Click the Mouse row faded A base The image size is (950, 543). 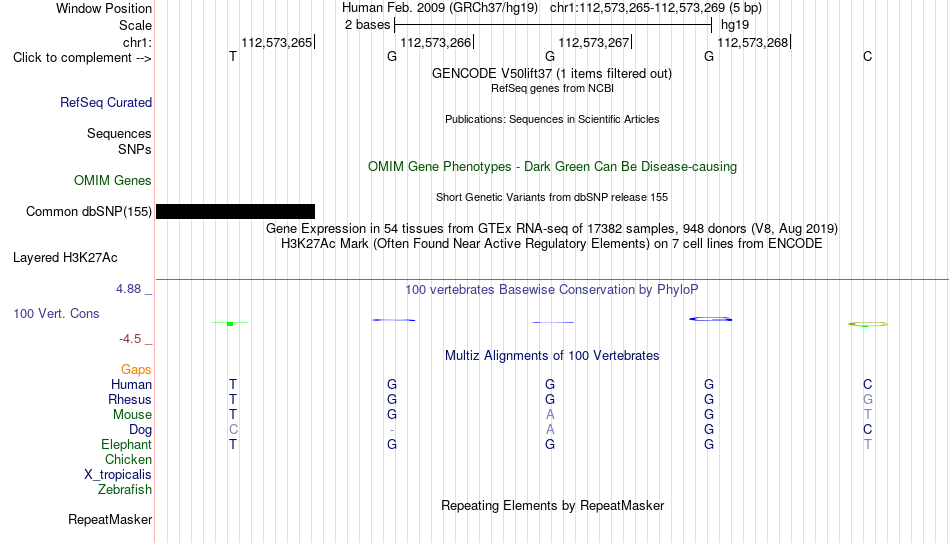[550, 415]
